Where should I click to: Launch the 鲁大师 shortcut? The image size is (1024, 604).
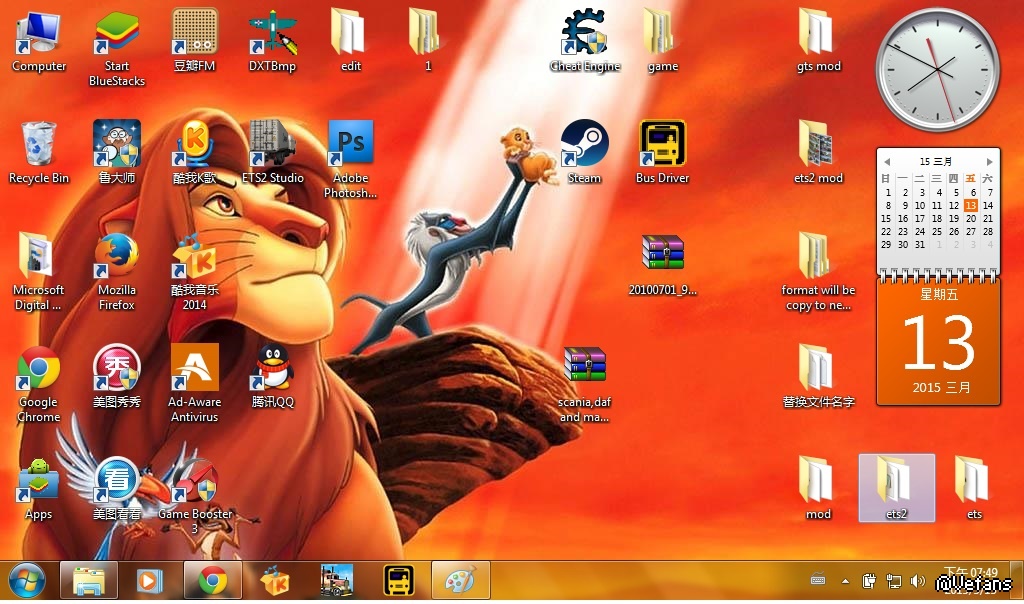pyautogui.click(x=116, y=153)
